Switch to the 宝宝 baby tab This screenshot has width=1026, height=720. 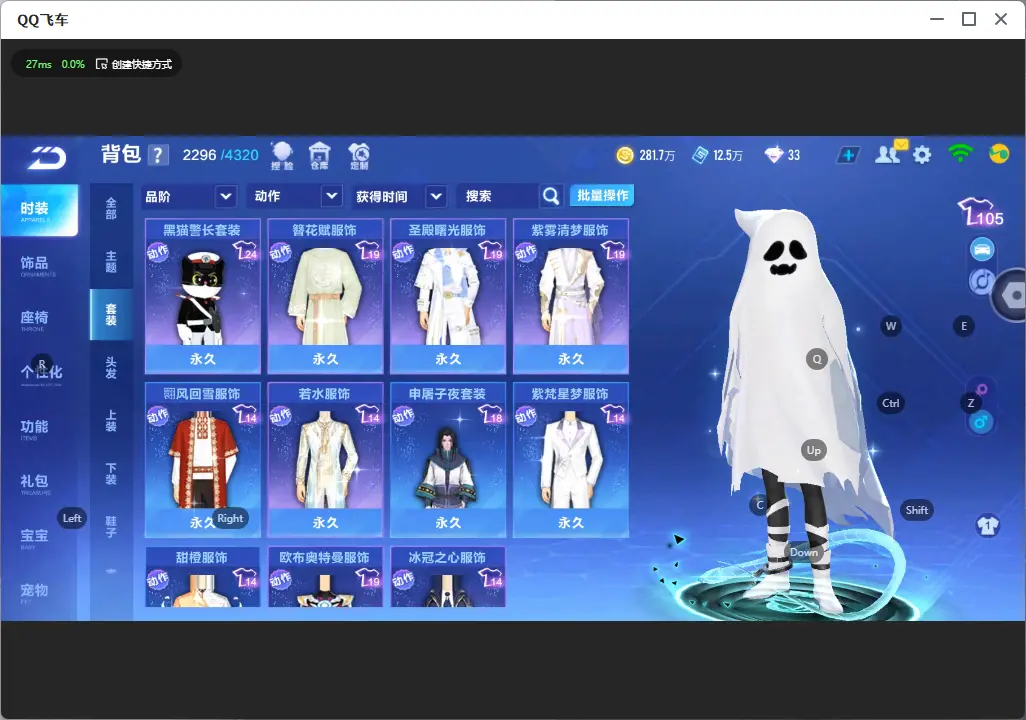[x=34, y=537]
